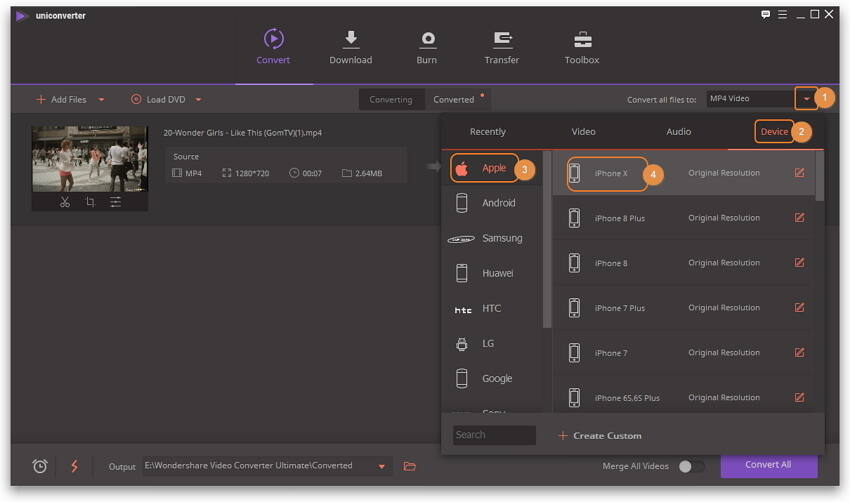Viewport: 850px width, 502px height.
Task: Open the output format dropdown arrow
Action: click(806, 99)
